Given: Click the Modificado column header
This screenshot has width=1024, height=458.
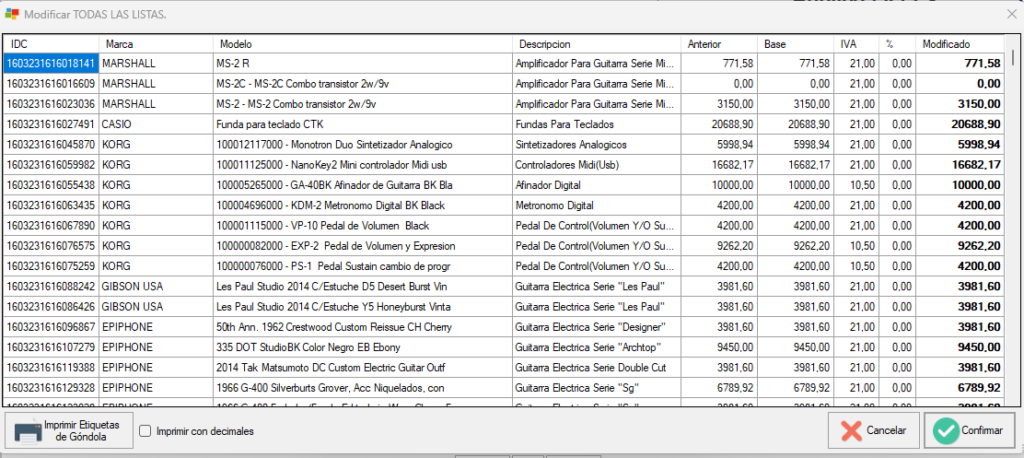Looking at the screenshot, I should 961,44.
